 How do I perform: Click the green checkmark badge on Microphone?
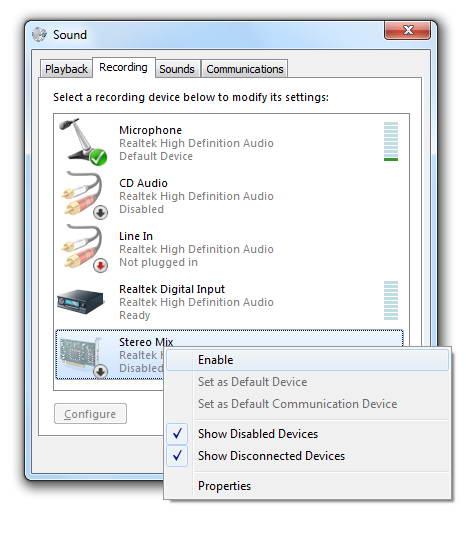click(x=98, y=157)
